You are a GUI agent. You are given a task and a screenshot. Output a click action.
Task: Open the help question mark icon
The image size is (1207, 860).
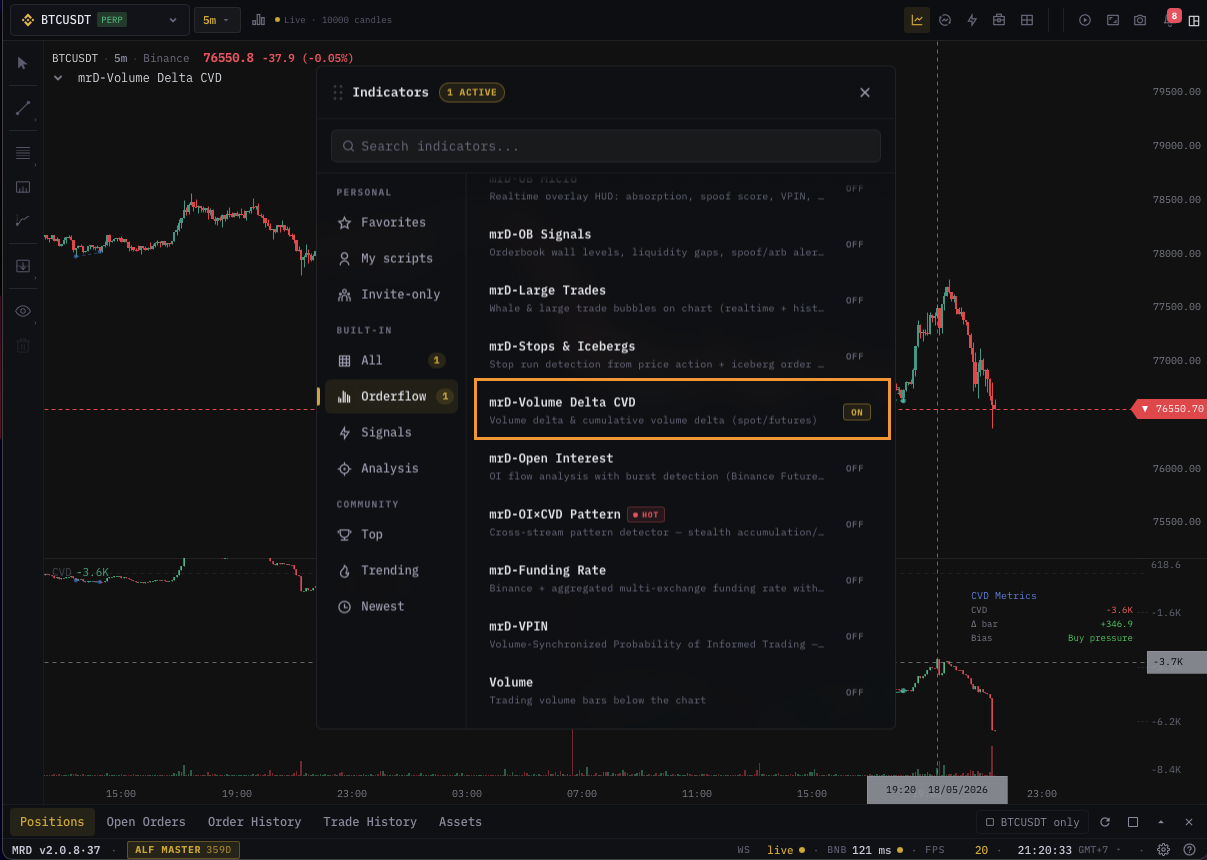[x=1189, y=850]
